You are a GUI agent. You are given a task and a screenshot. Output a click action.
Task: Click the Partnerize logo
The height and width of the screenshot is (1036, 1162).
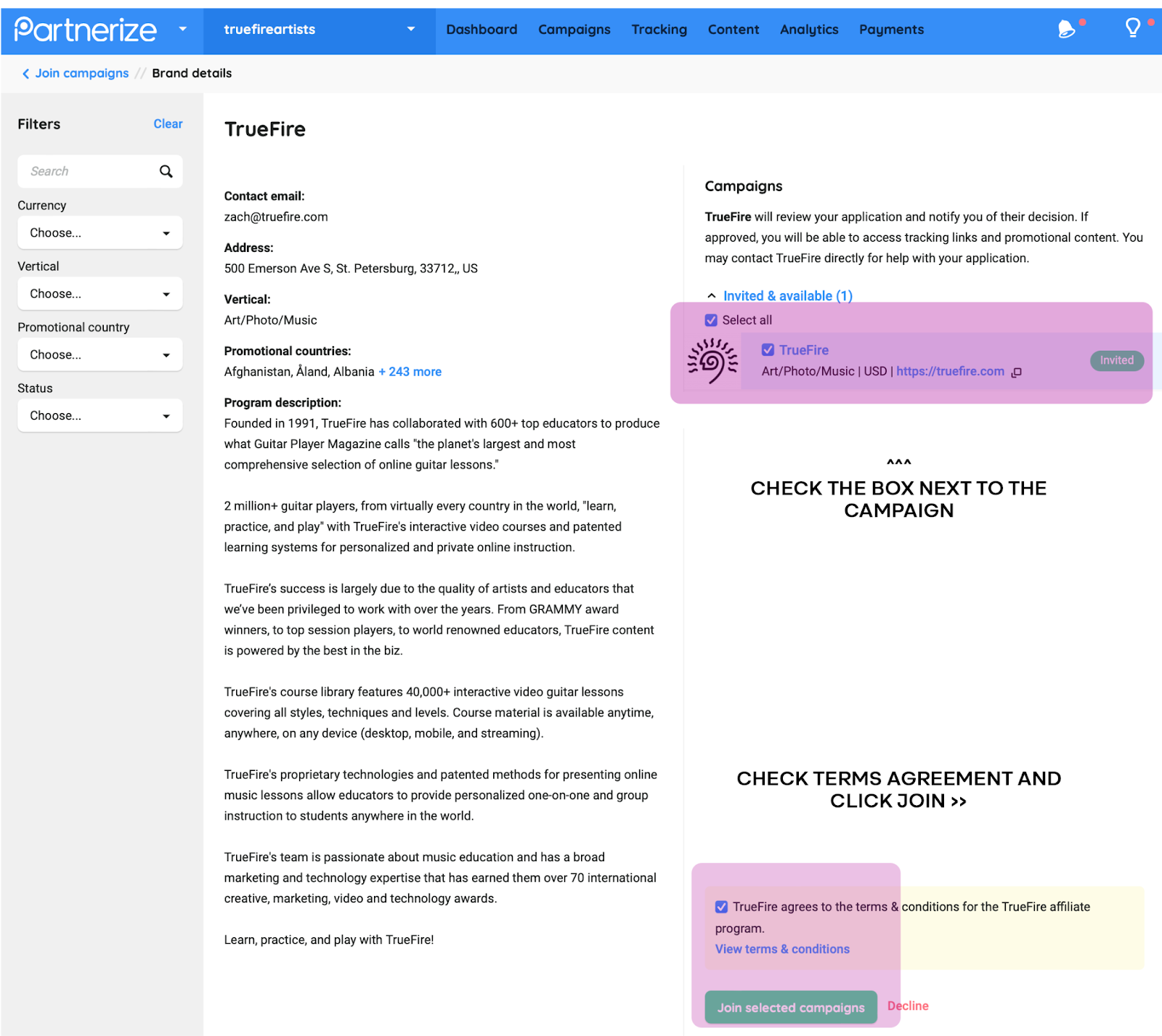click(86, 30)
